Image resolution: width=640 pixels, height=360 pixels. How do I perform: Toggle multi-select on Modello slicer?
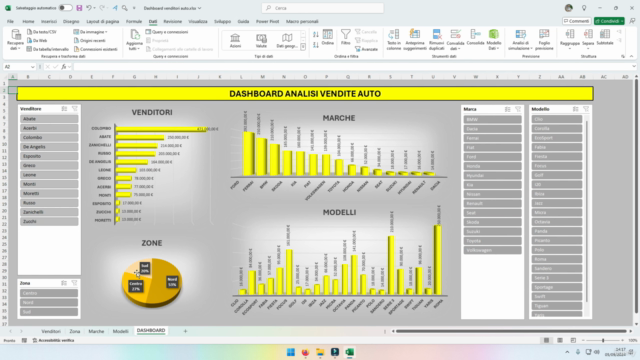[576, 109]
